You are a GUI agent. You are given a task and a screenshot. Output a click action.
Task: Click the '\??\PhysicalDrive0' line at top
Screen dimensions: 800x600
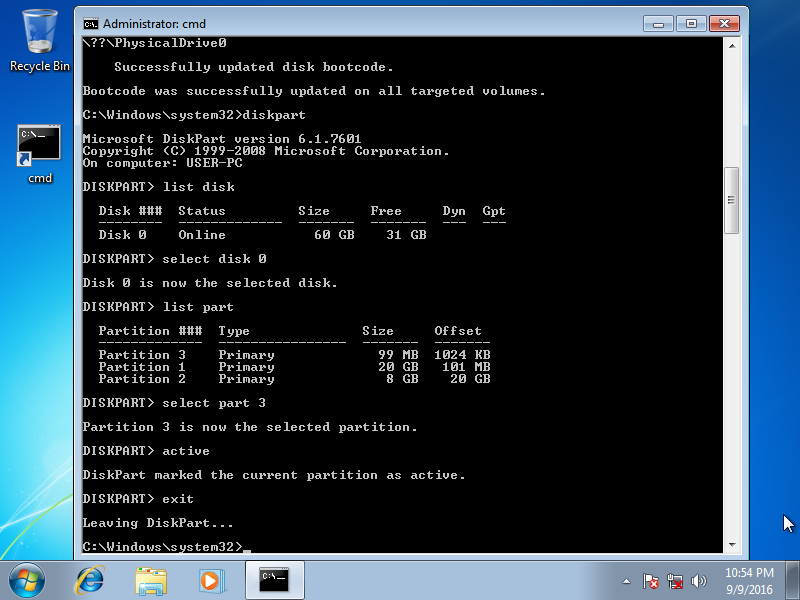tap(155, 43)
